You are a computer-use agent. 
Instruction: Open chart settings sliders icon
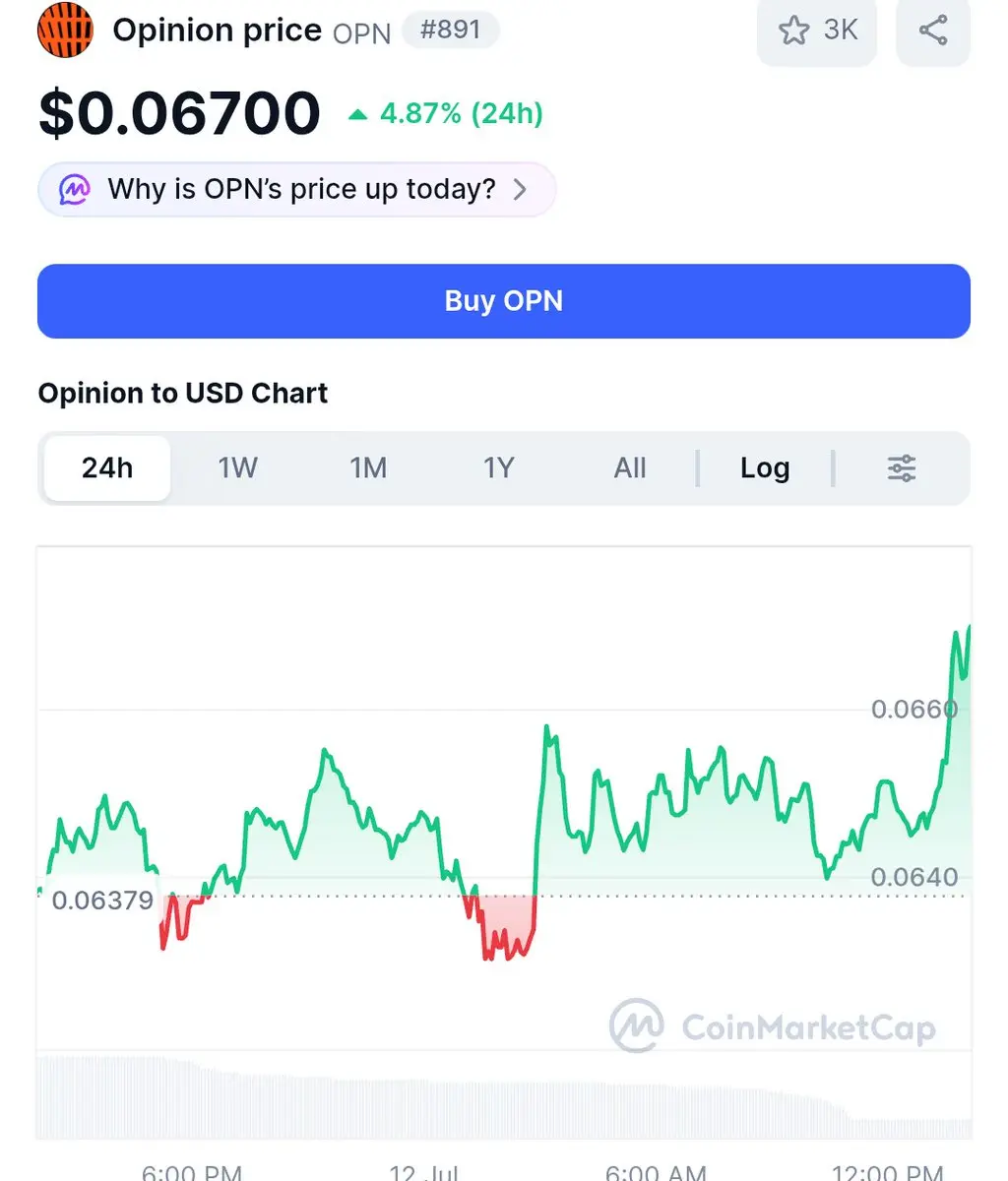pos(902,468)
